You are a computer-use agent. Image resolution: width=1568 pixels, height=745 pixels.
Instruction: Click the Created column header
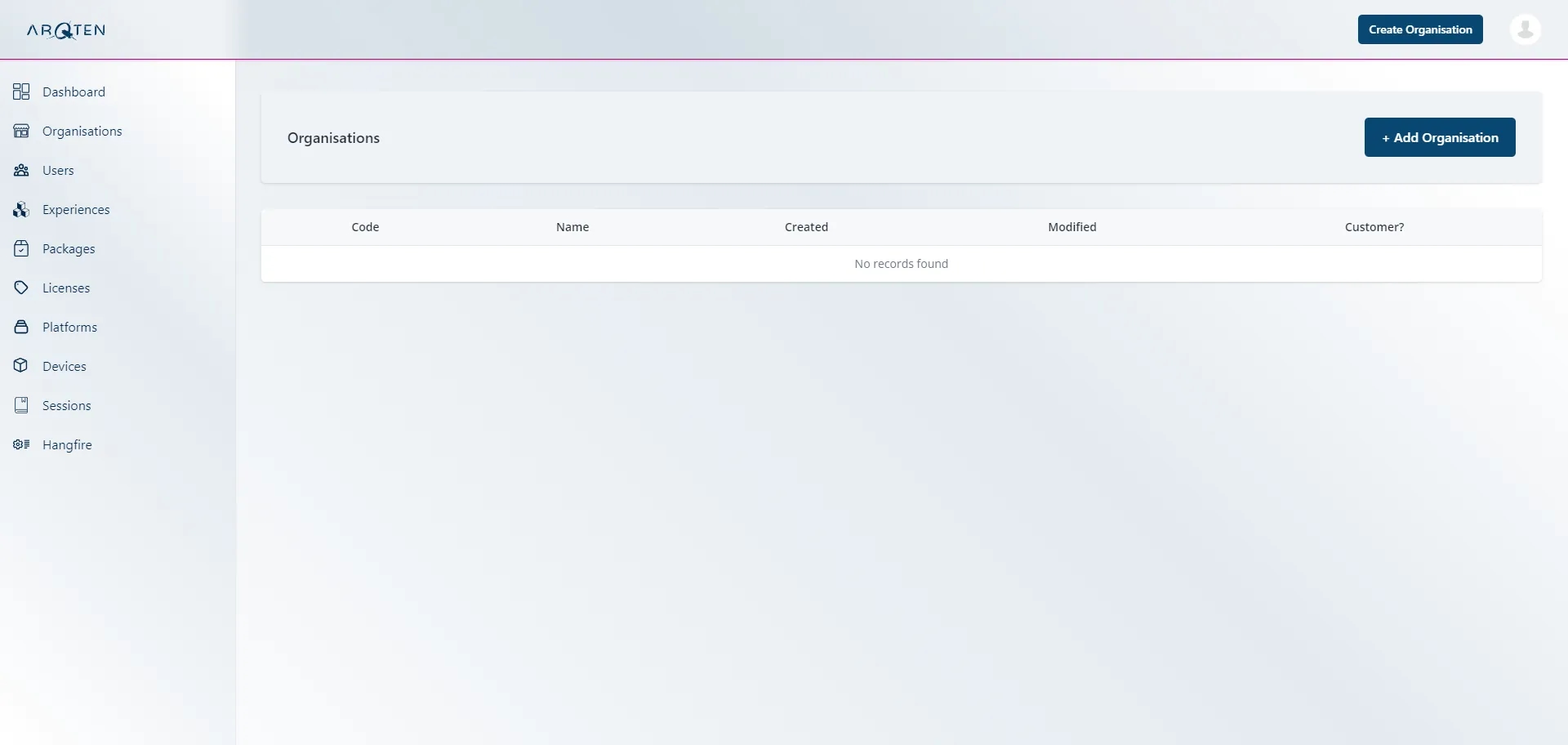tap(806, 227)
